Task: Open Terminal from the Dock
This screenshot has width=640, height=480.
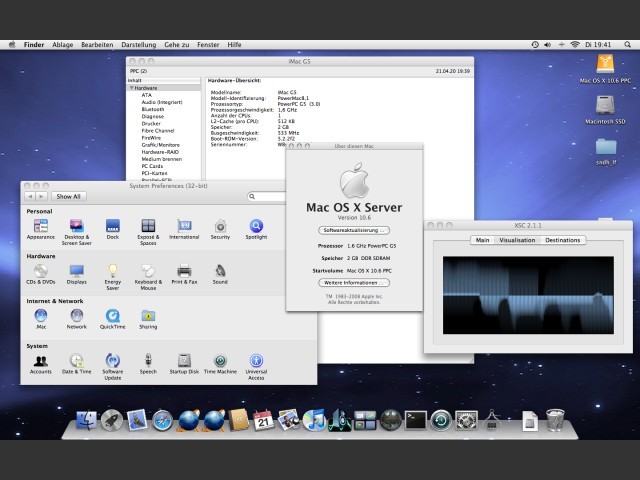Action: pos(416,420)
